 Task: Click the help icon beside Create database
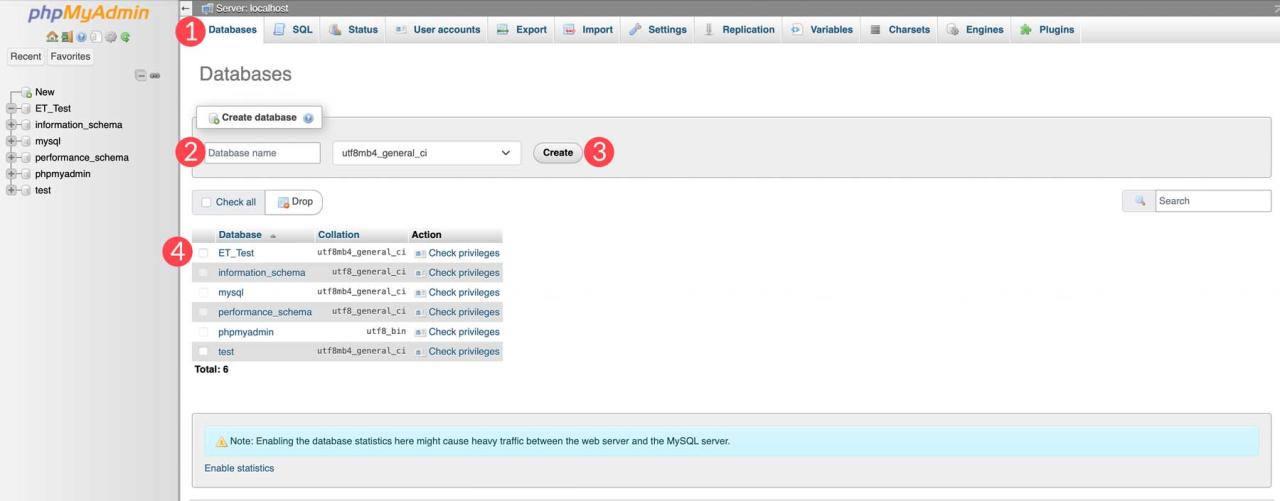click(x=308, y=118)
